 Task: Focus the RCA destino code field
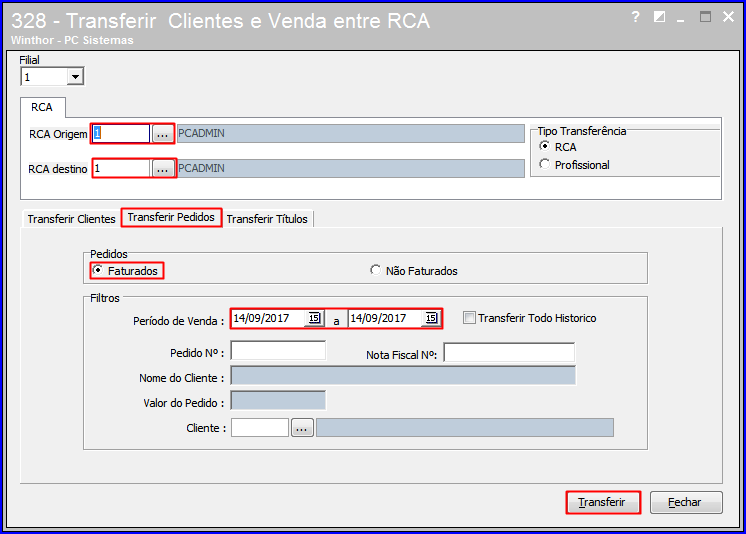(x=121, y=168)
